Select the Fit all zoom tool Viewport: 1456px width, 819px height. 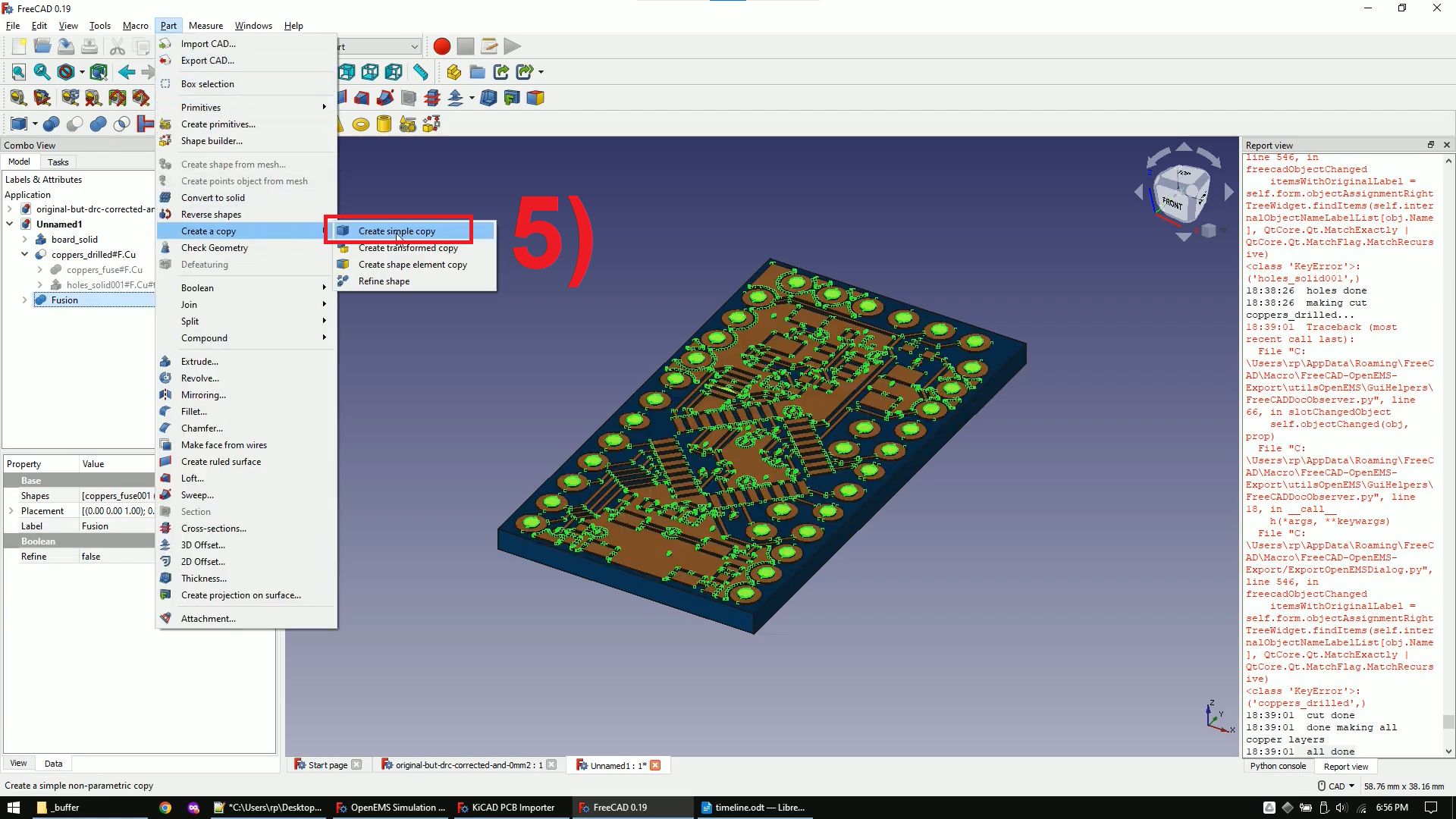[x=17, y=72]
